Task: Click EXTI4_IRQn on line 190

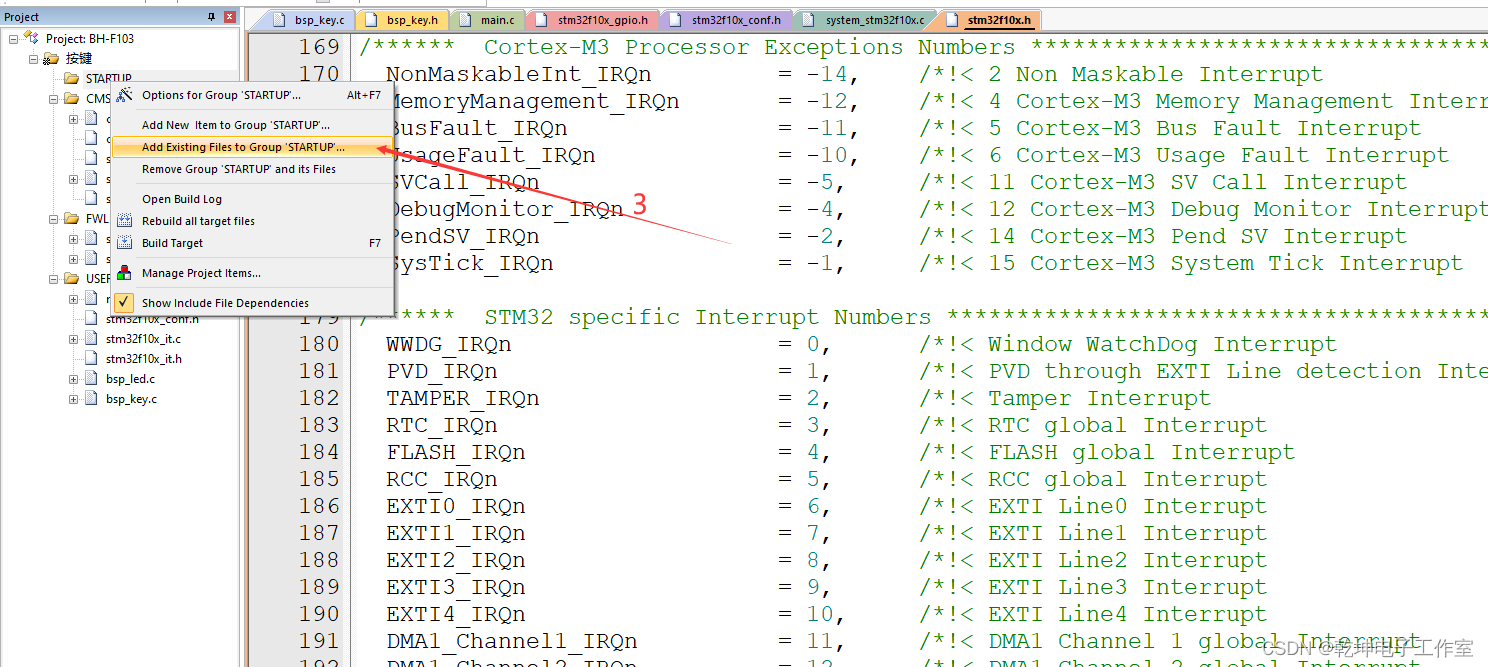Action: click(456, 614)
